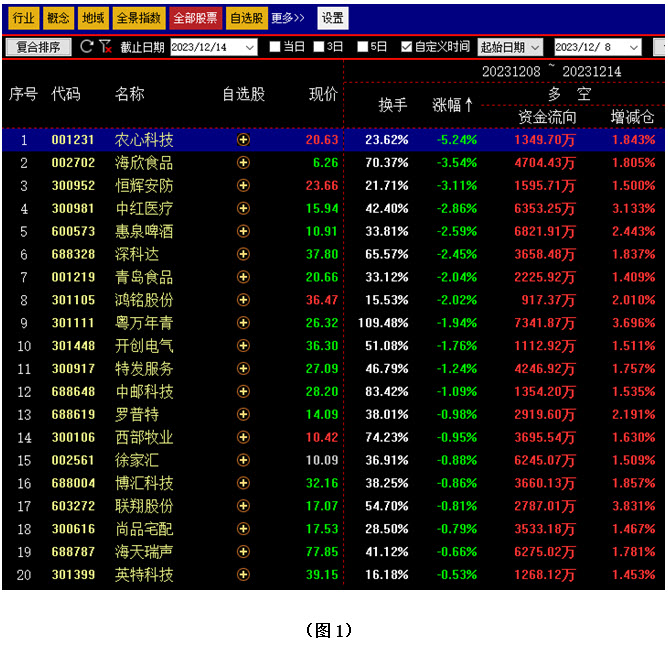Sort by the 涨幅 column header
668x654 pixels.
(453, 105)
